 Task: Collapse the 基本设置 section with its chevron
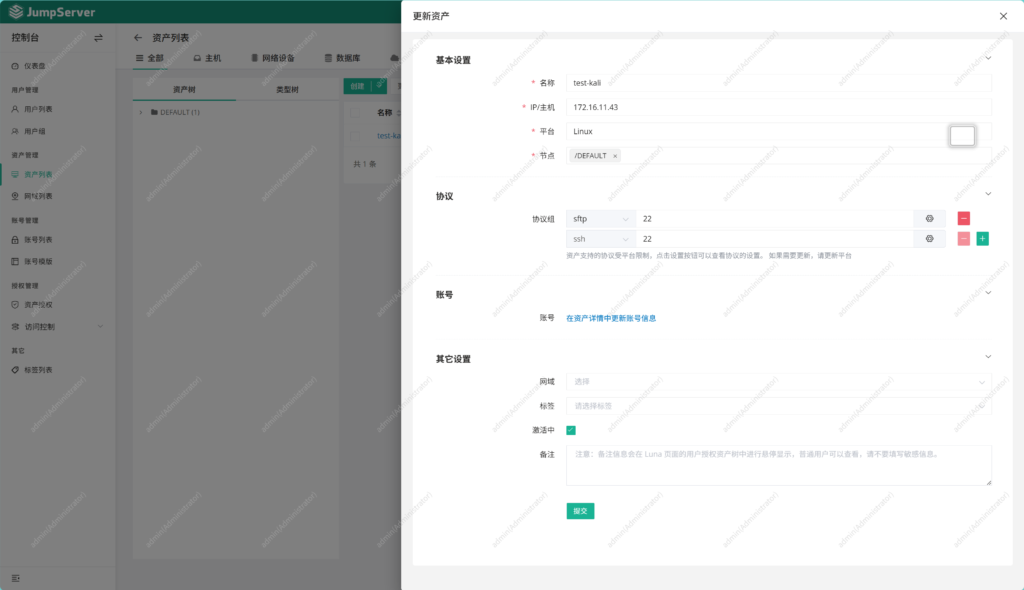pos(987,59)
